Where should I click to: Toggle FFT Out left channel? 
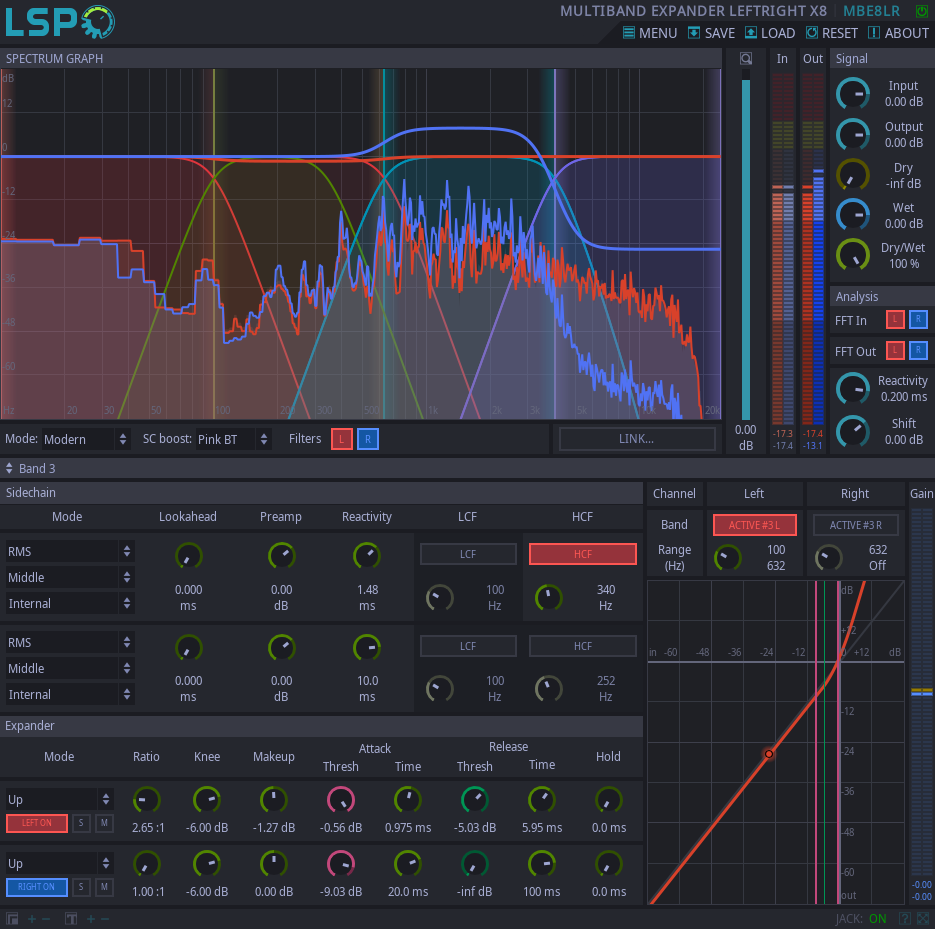895,351
